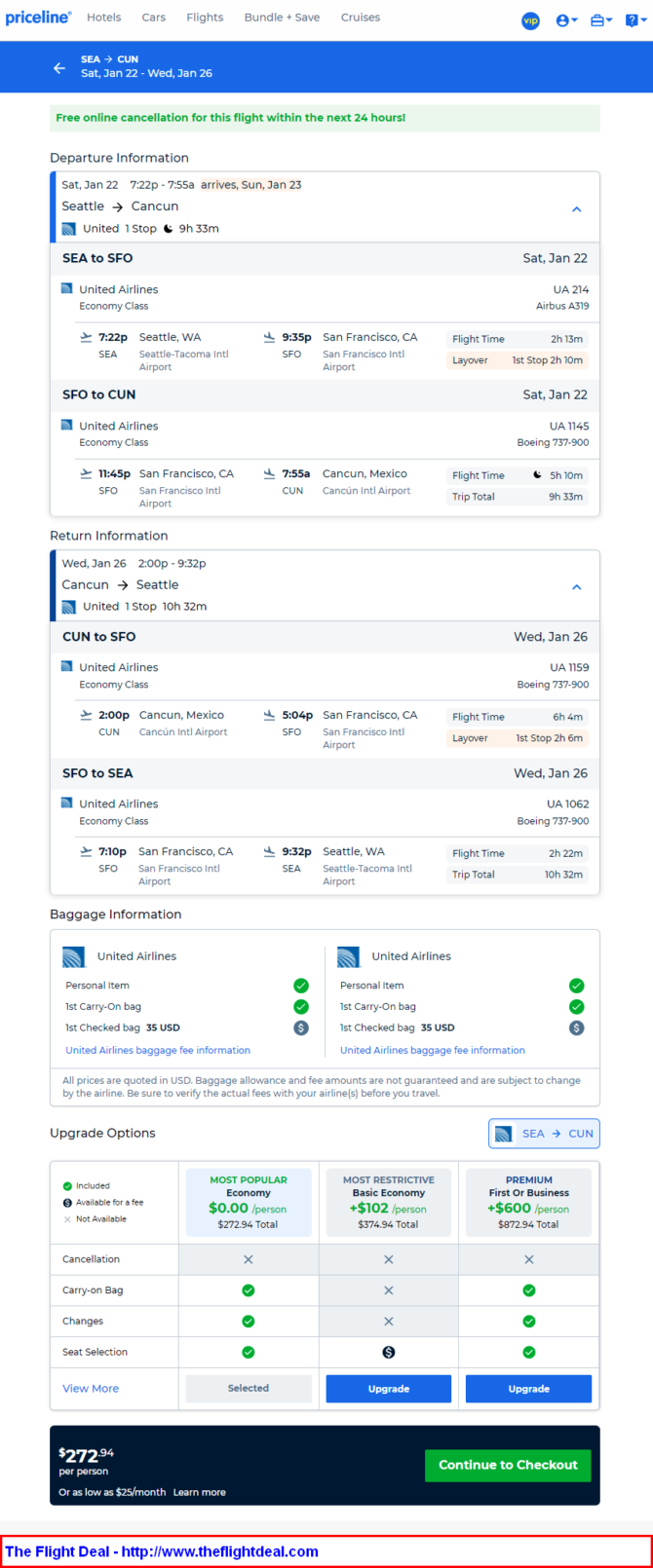
Task: Click Economy Carry-on Bag green checkmark
Action: 249,1290
